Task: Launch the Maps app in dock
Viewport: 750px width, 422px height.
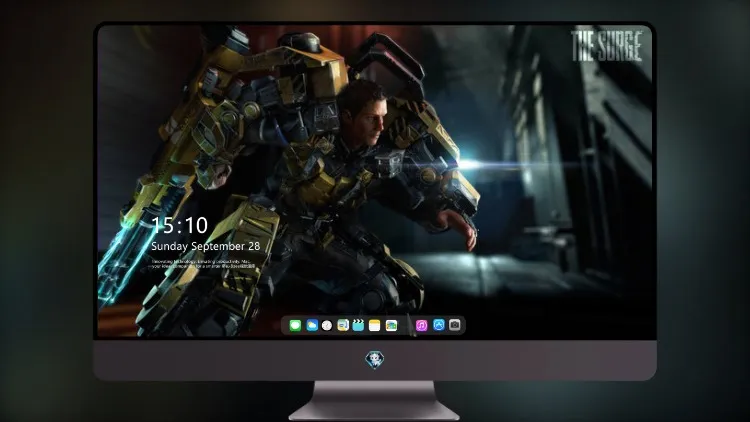Action: (x=343, y=325)
